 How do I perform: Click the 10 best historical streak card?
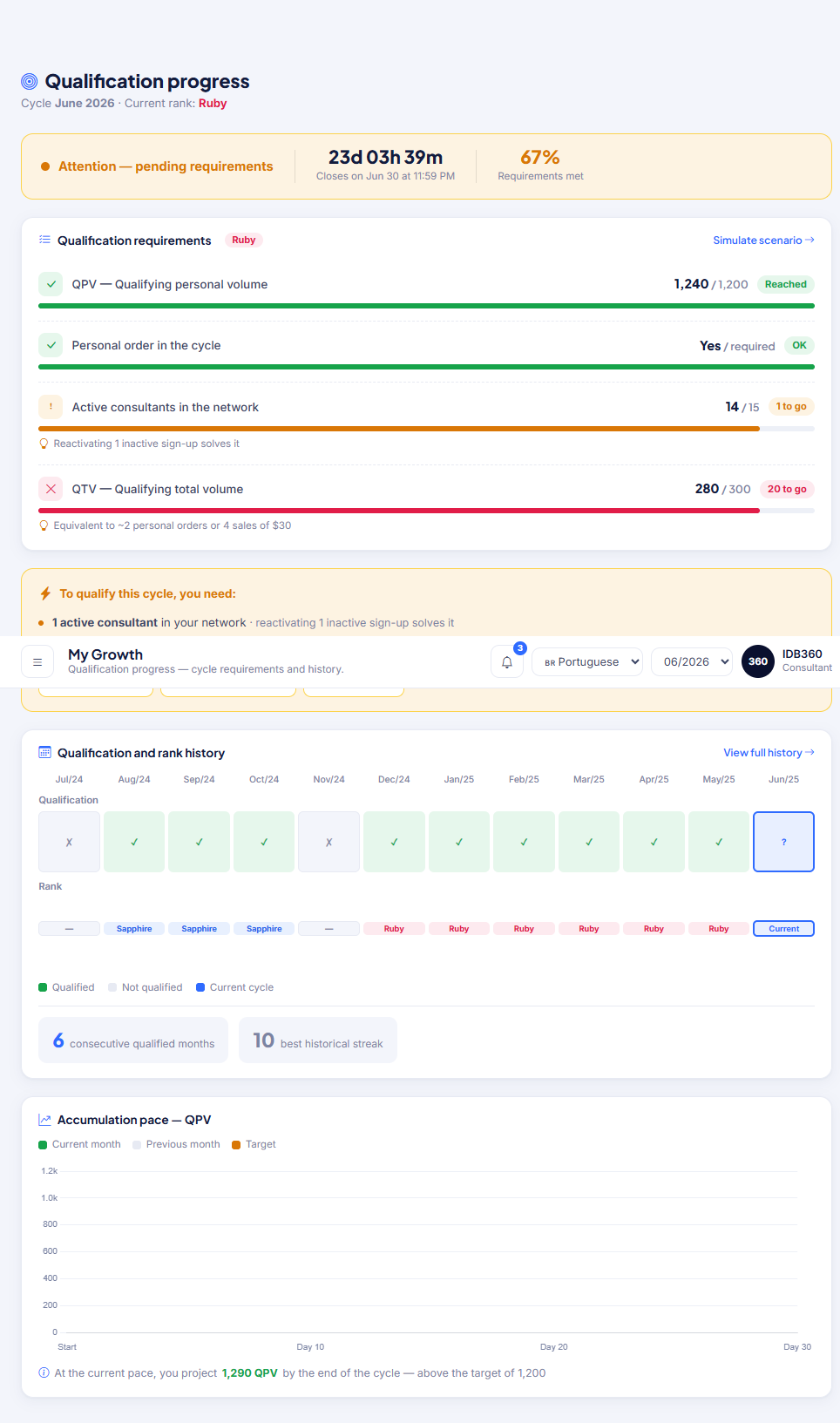coord(318,1040)
